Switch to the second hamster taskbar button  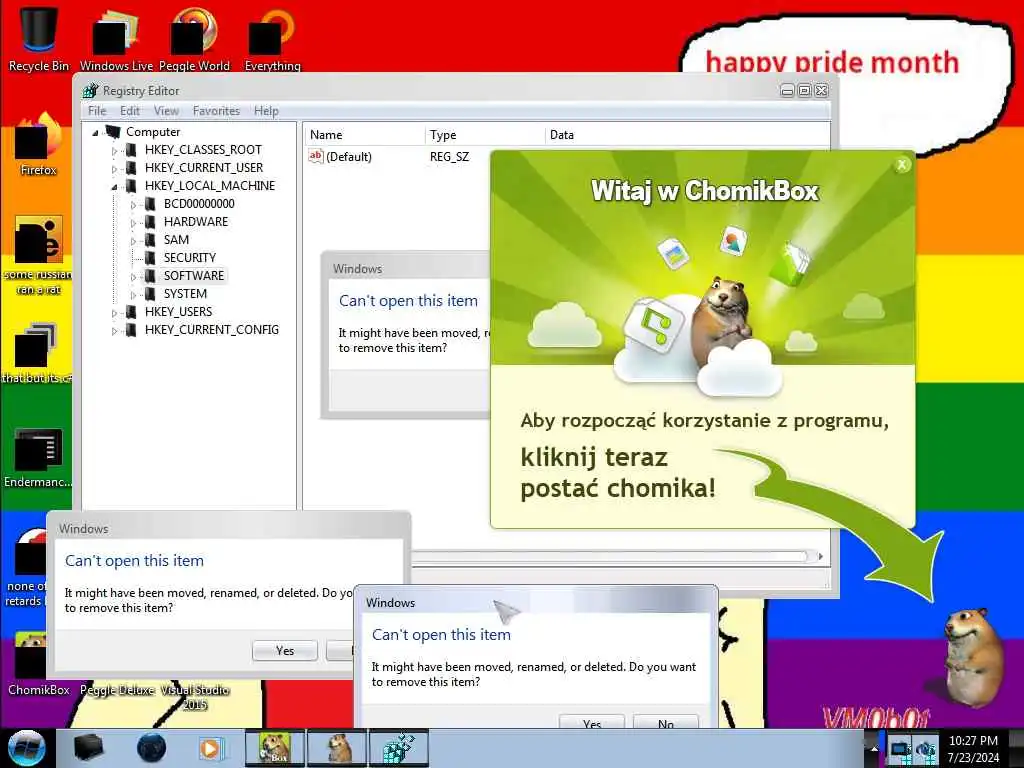[338, 748]
